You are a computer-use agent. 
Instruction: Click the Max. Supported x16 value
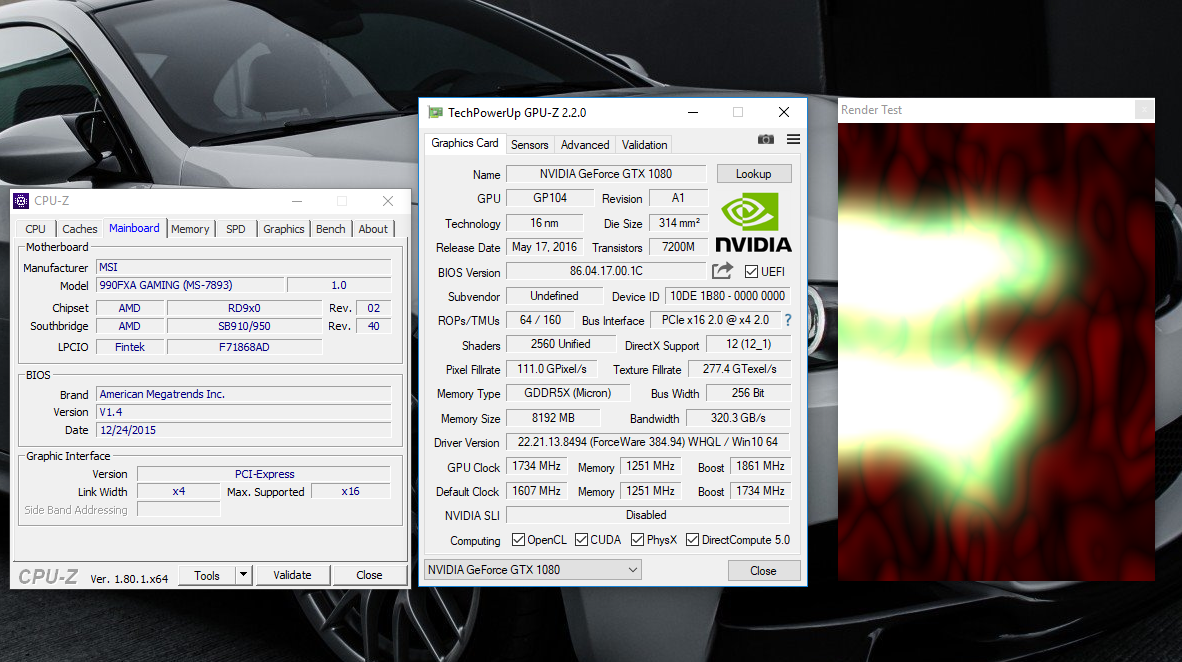tap(351, 491)
